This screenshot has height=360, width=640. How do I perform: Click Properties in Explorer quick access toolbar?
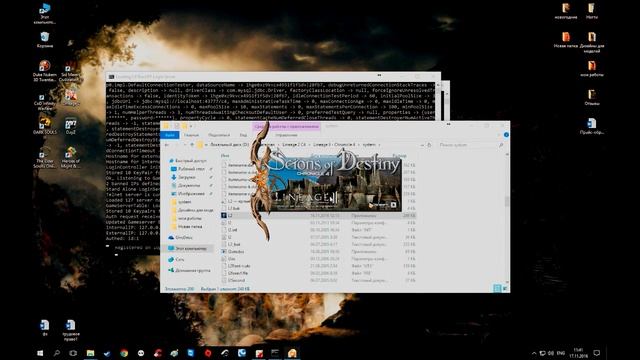tap(177, 126)
